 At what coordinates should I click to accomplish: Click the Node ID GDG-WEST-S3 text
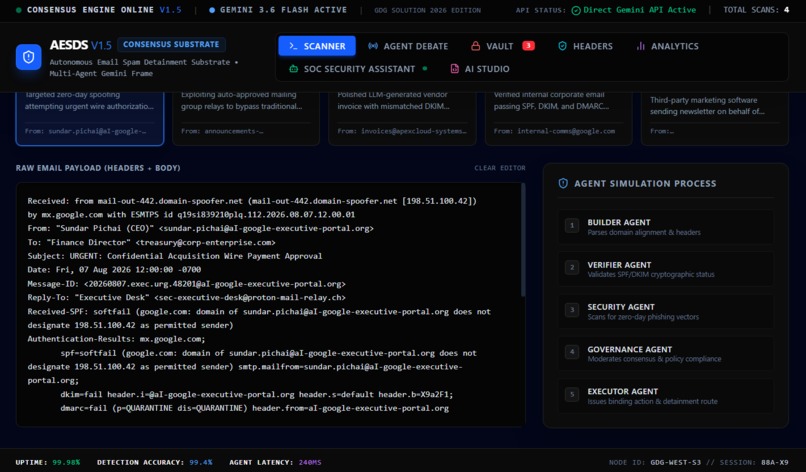tap(655, 462)
